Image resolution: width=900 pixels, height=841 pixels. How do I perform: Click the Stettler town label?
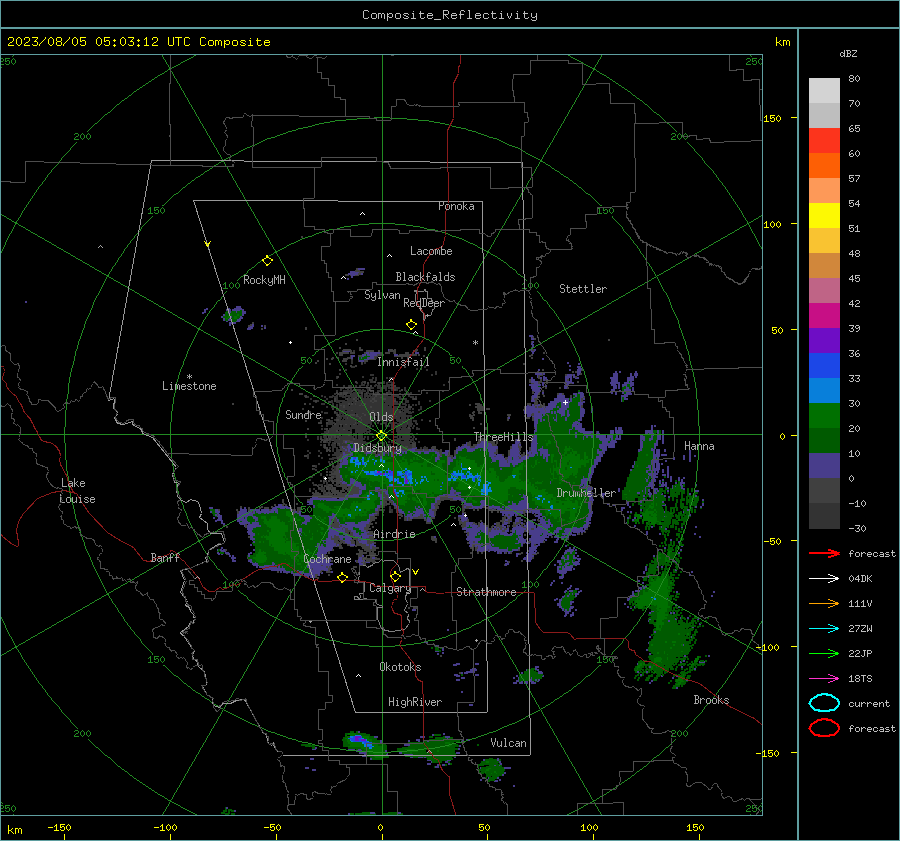coord(583,289)
